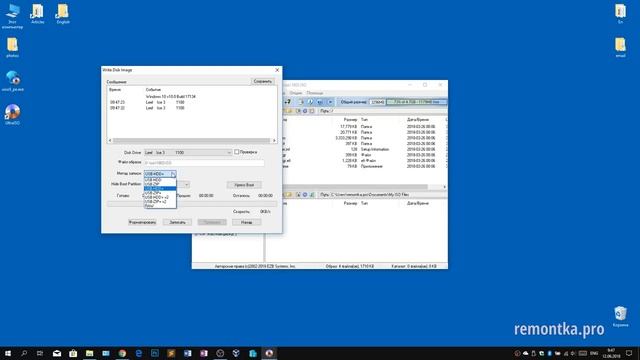The height and width of the screenshot is (360, 640).
Task: Open Word from the taskbar
Action: tap(187, 353)
